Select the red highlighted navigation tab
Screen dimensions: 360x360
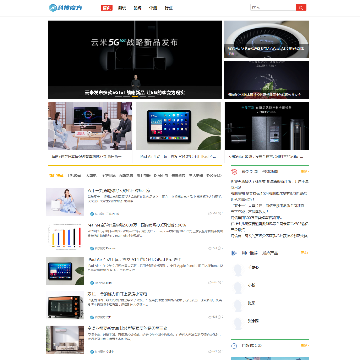point(107,8)
